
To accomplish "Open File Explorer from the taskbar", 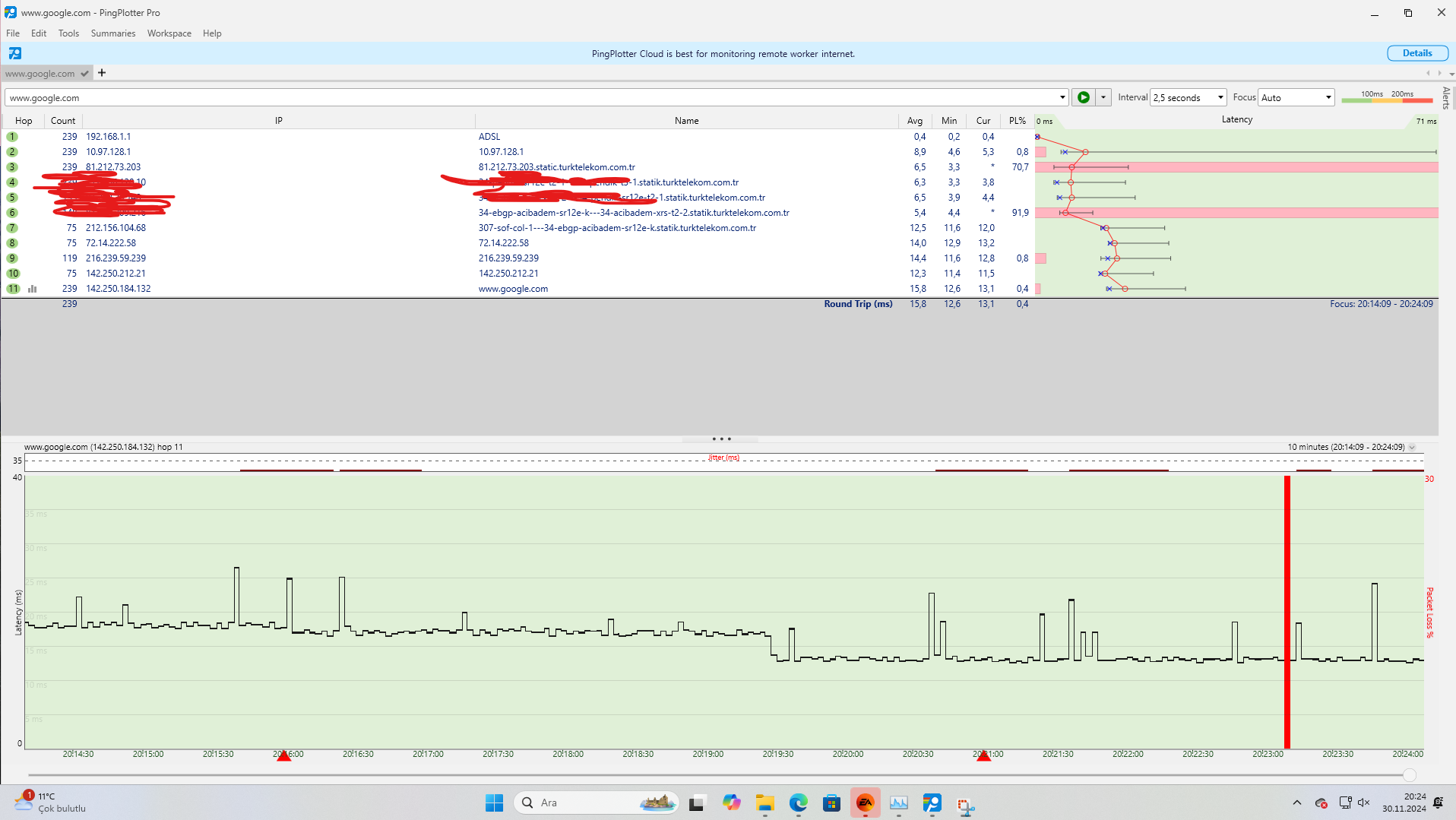I will (x=764, y=803).
